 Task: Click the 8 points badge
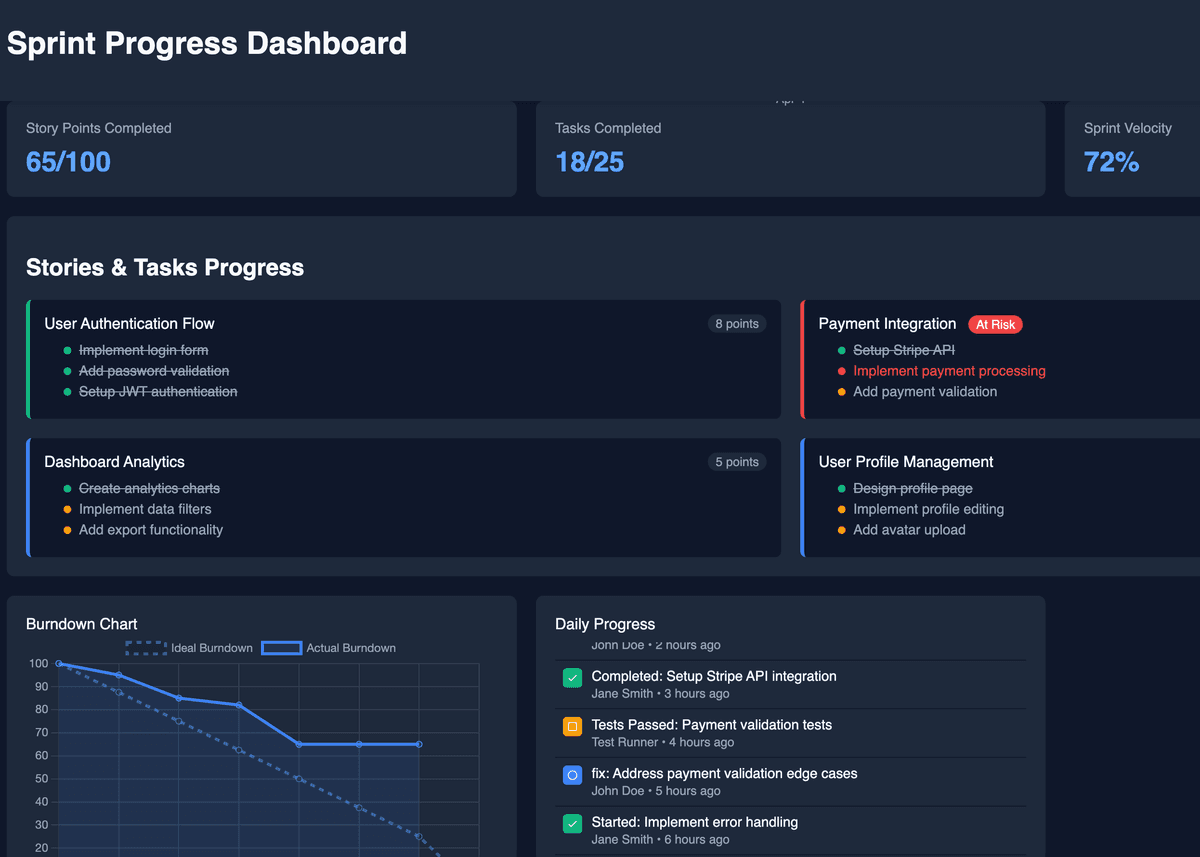tap(737, 324)
